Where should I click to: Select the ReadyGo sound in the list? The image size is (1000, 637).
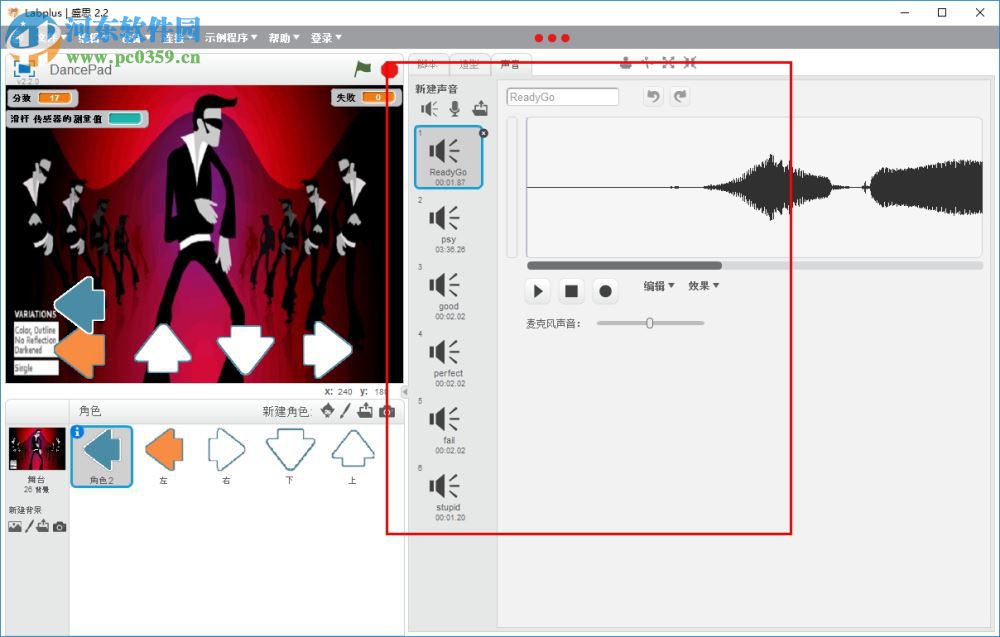coord(448,157)
